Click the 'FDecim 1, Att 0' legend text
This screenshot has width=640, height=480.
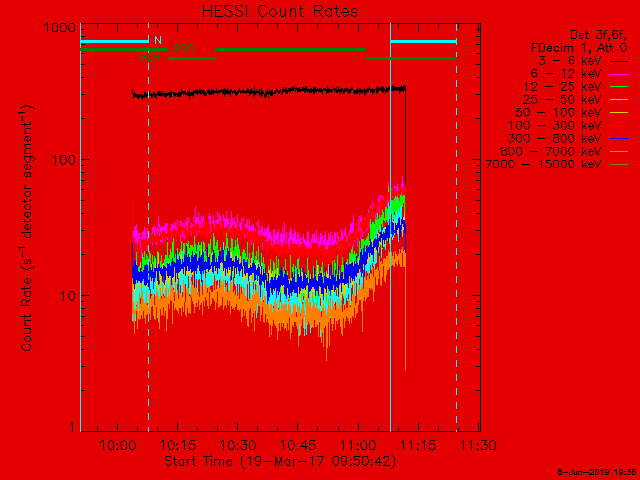click(579, 48)
